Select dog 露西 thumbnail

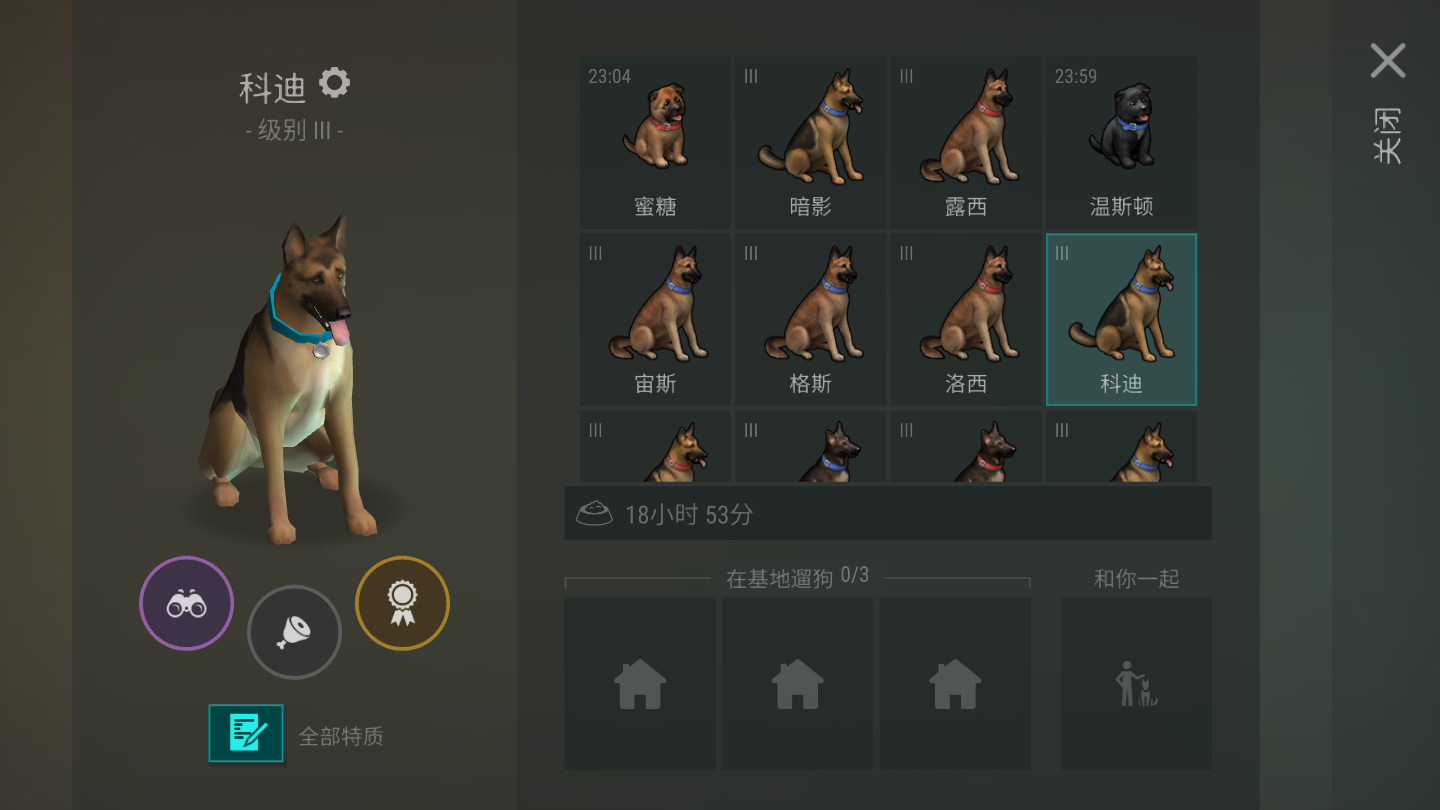966,142
